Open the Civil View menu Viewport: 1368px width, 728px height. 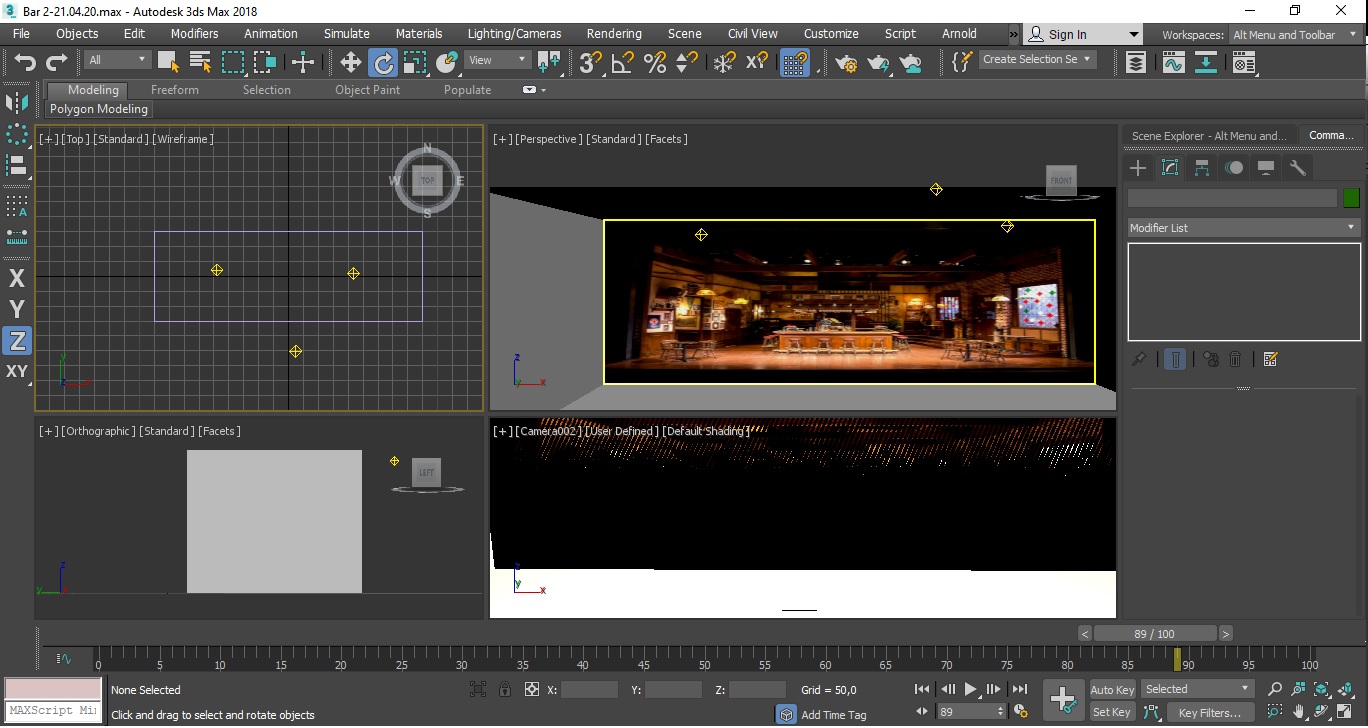[752, 33]
